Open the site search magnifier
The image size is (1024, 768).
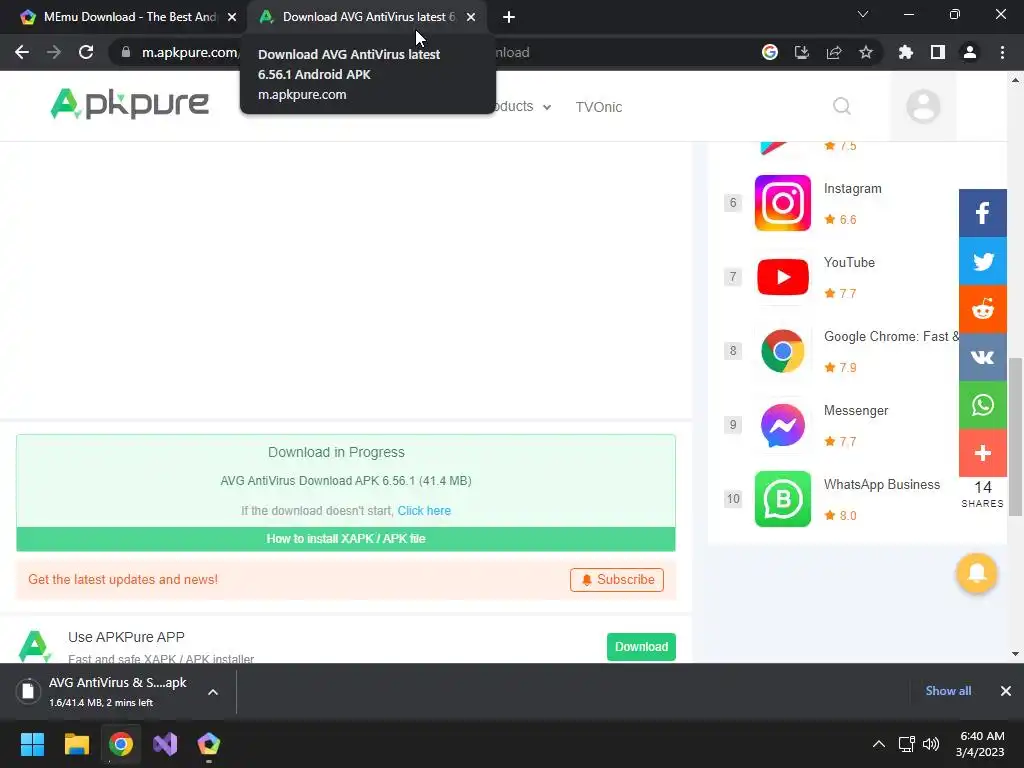(842, 106)
